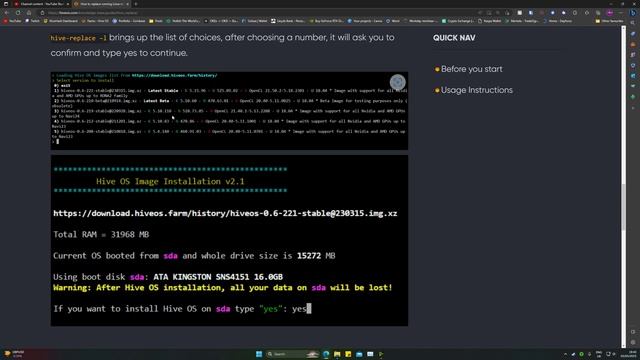This screenshot has width=640, height=360.
Task: Open a new browser tab with plus button
Action: coord(136,4)
